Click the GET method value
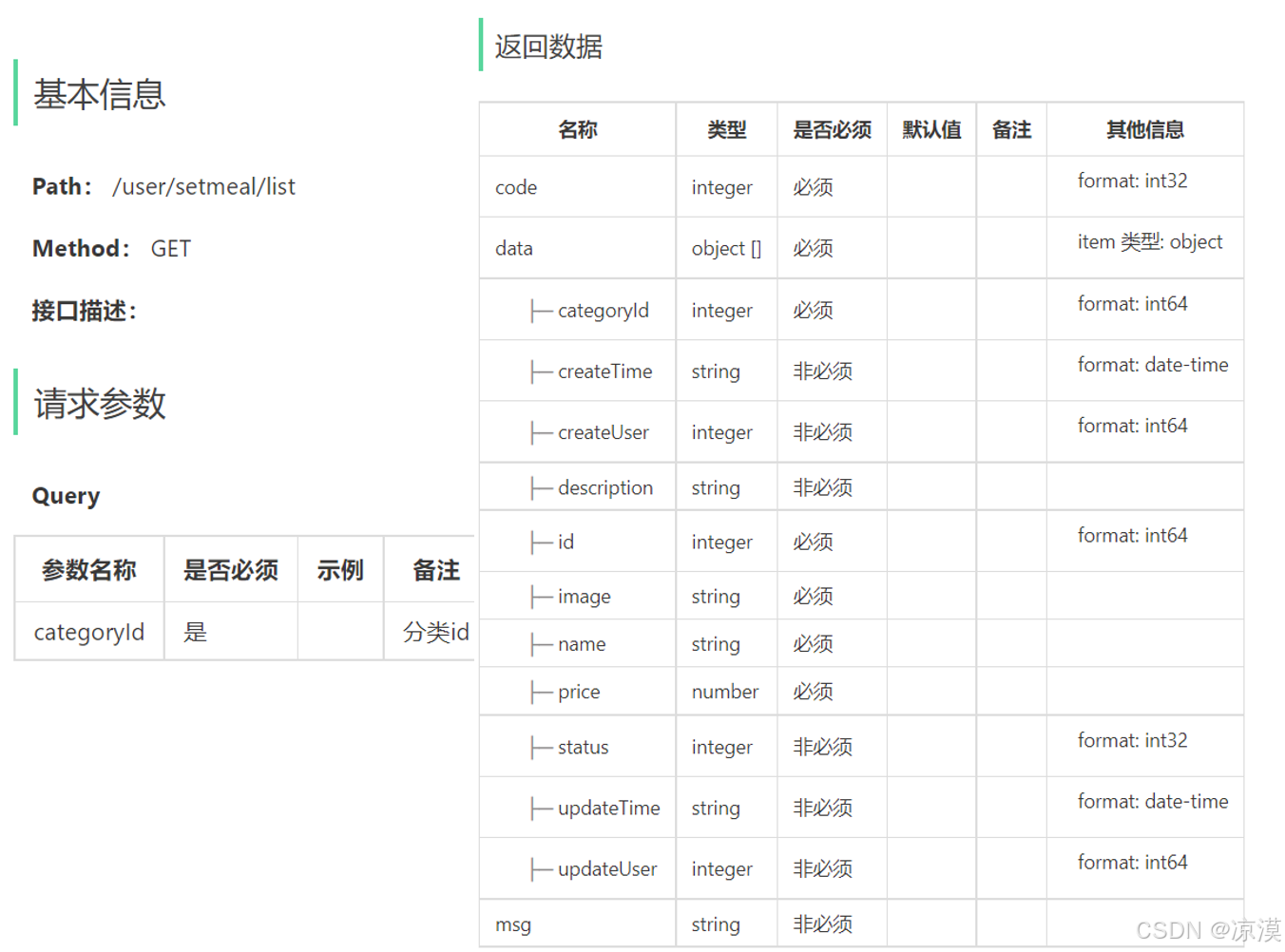The height and width of the screenshot is (952, 1285). click(x=171, y=249)
